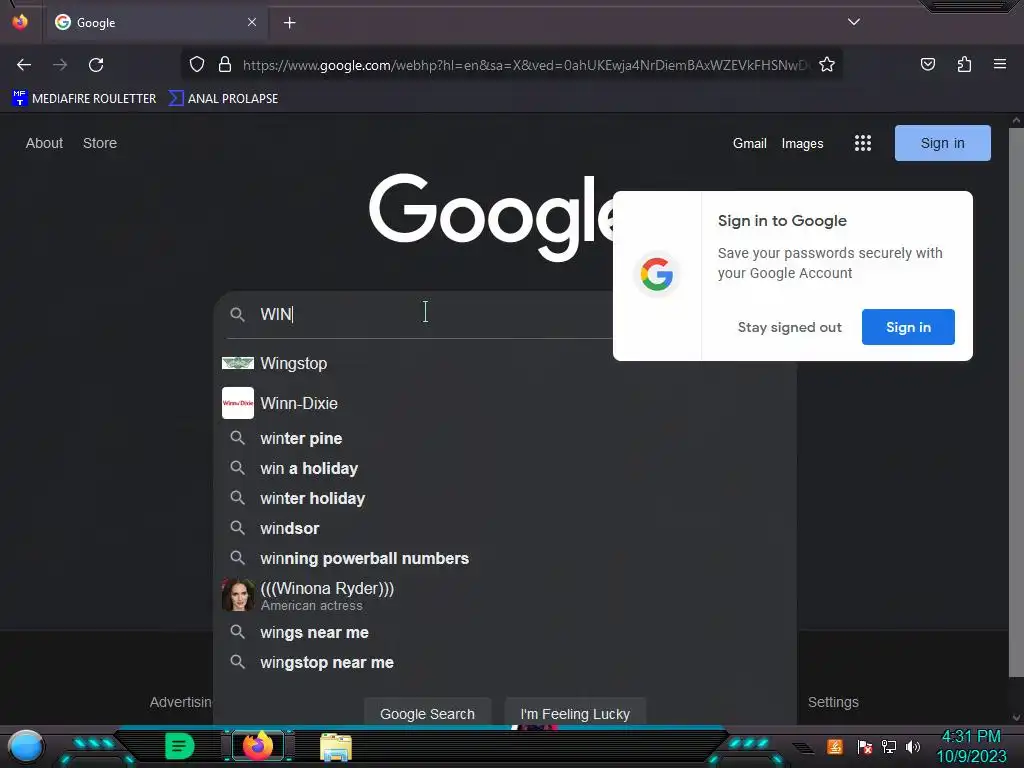
Task: Open the Start orb on taskbar
Action: coord(26,746)
